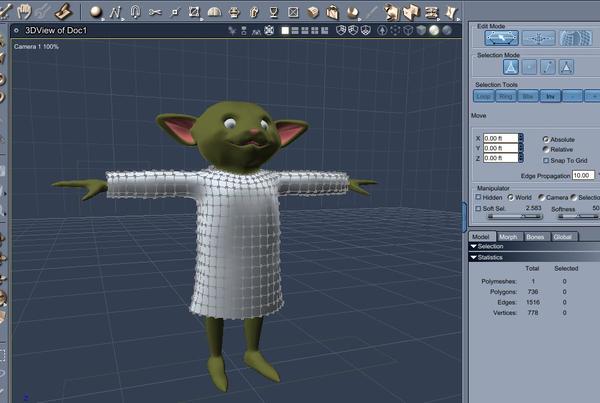
Task: Click the last toolbar icon on the right
Action: (452, 12)
